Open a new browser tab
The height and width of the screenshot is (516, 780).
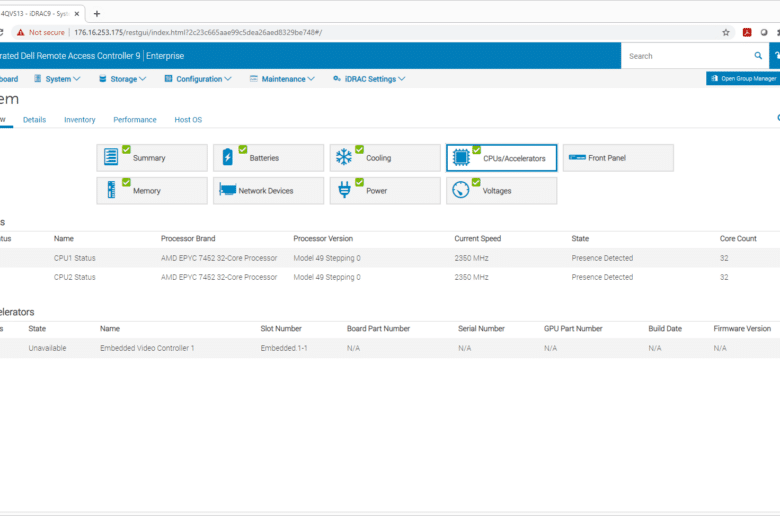coord(97,14)
